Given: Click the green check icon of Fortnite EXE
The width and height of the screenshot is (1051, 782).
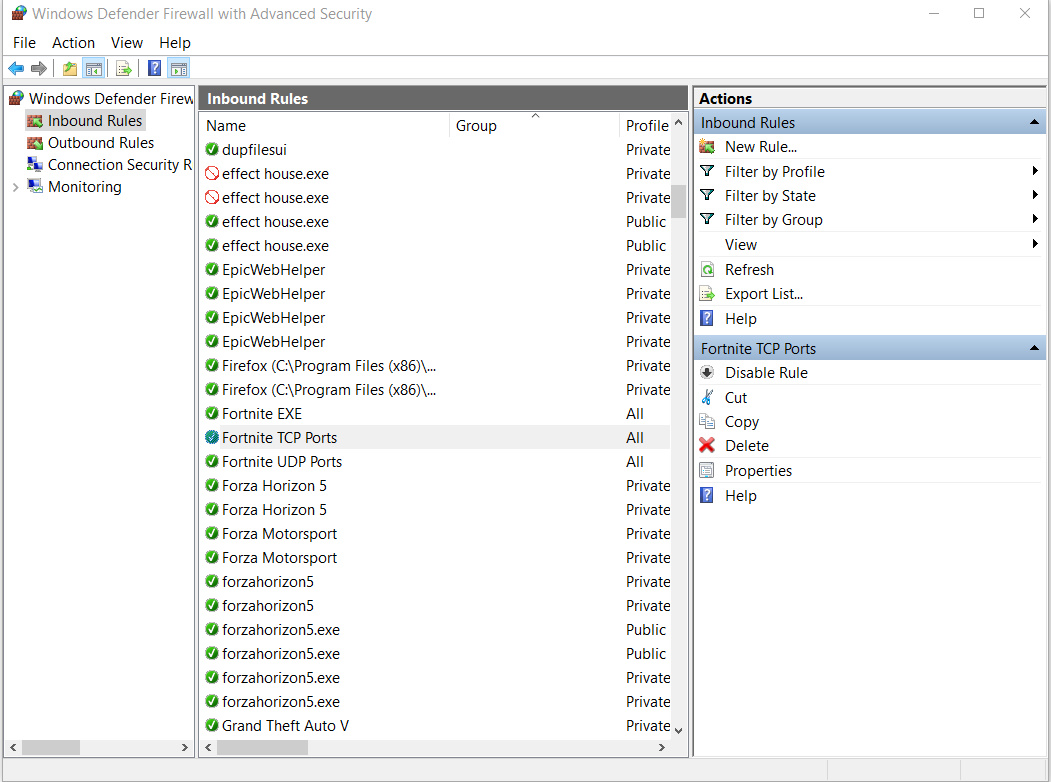Looking at the screenshot, I should pyautogui.click(x=212, y=413).
